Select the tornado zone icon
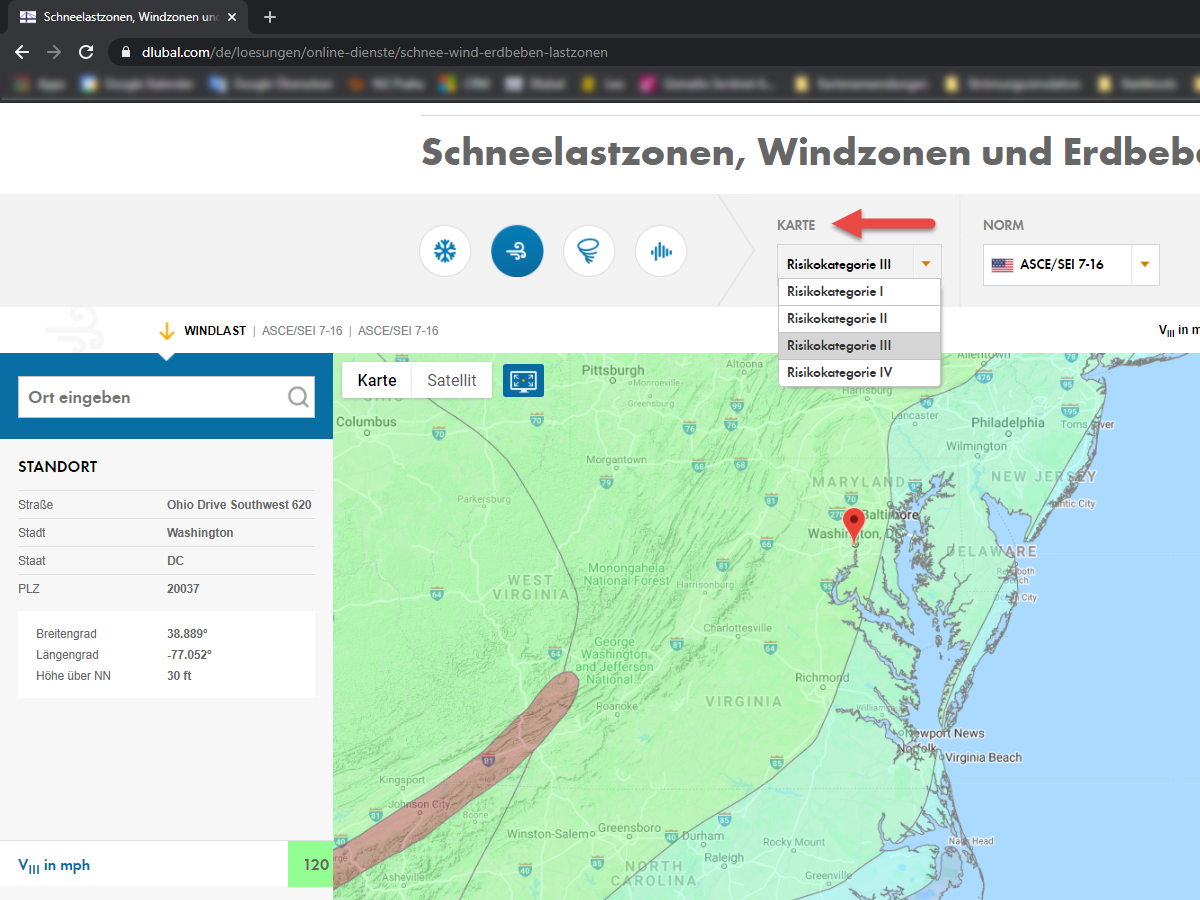 coord(589,251)
